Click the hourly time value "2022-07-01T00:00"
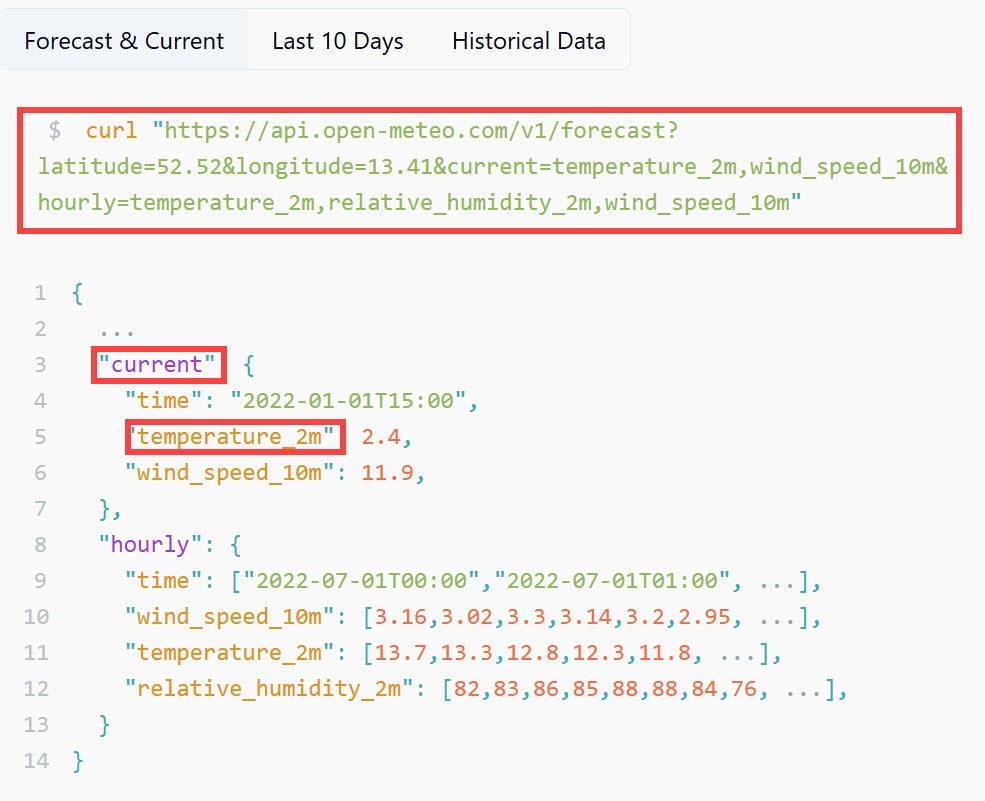 361,580
